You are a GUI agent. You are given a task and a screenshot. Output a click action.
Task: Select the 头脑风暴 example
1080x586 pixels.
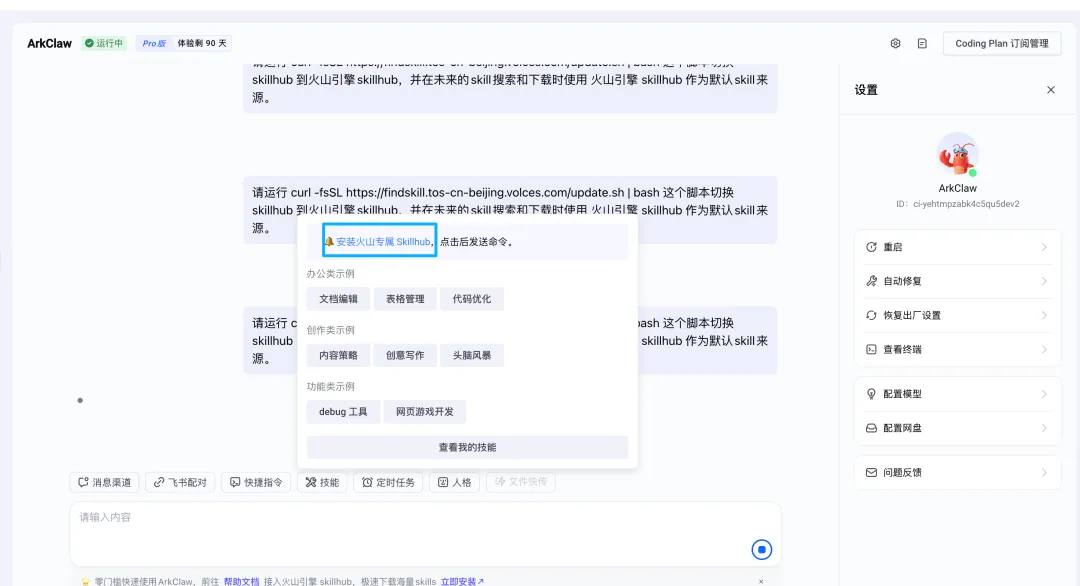pos(472,355)
